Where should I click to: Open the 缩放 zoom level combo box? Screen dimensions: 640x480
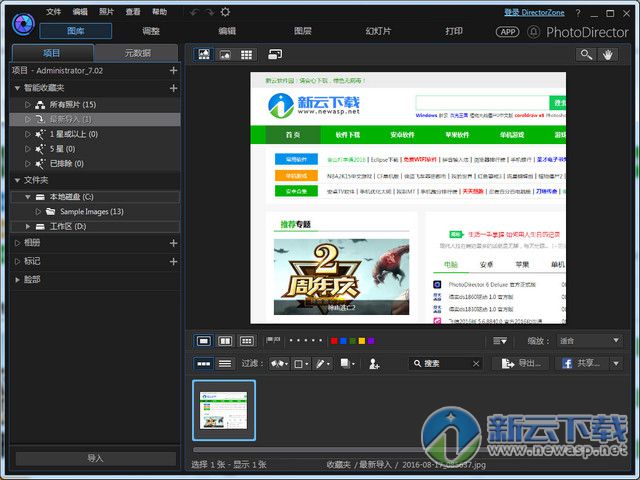(x=589, y=341)
